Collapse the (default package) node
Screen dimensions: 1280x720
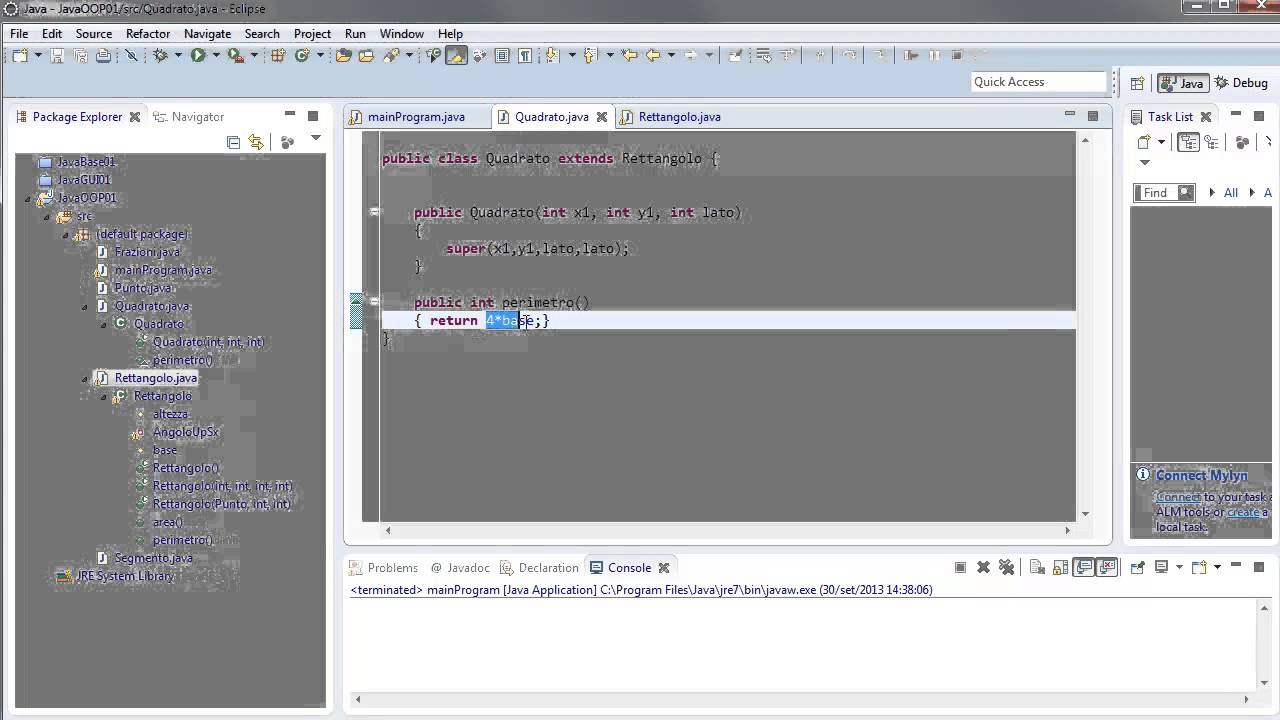(66, 234)
